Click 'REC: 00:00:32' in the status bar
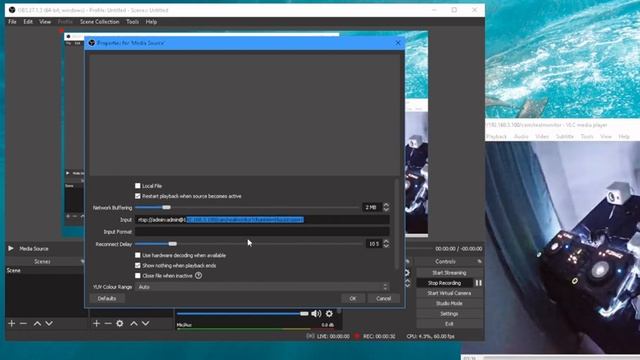This screenshot has height=360, width=640. (x=379, y=336)
